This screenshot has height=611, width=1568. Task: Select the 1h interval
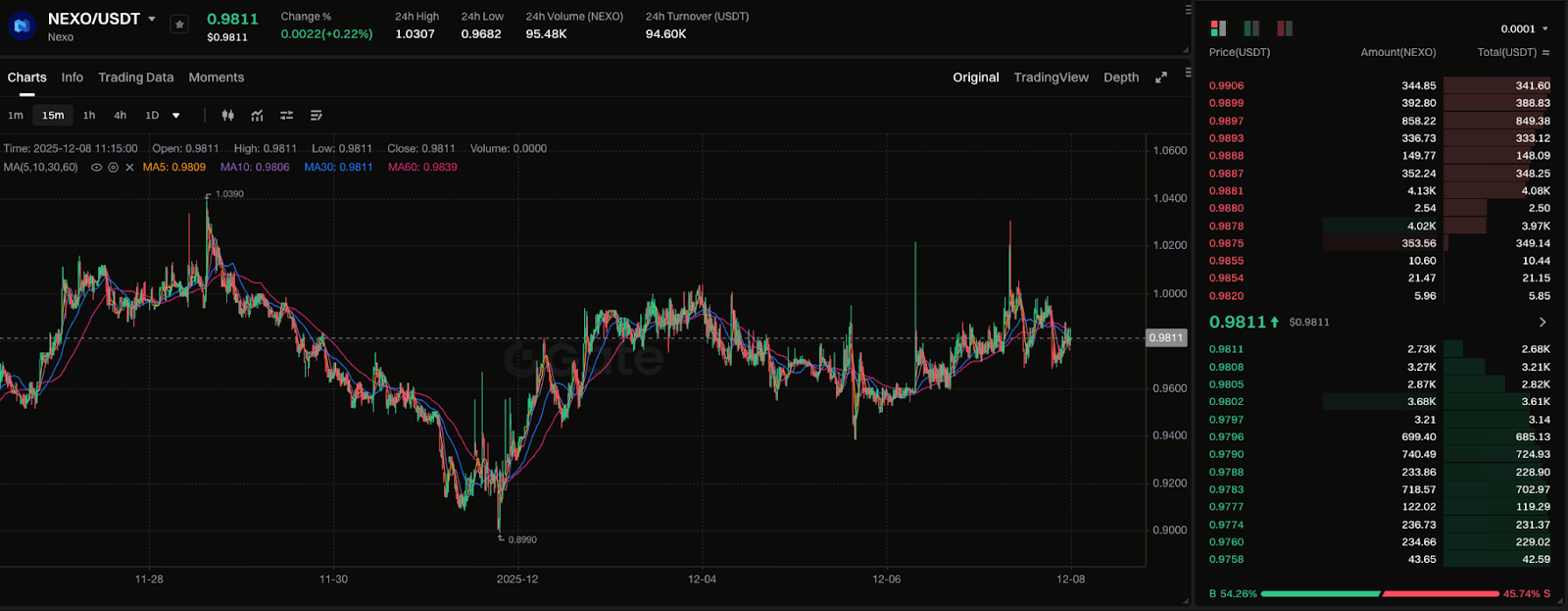point(89,116)
